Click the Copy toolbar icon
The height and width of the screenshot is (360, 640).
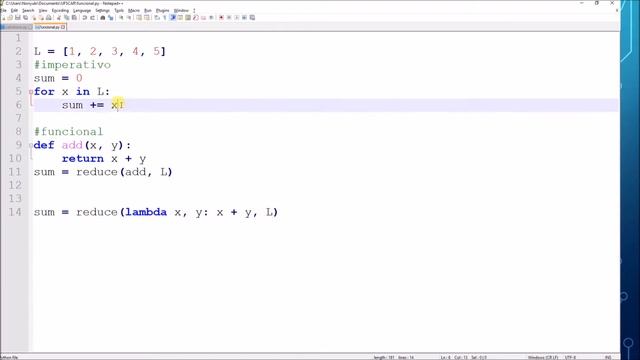click(67, 18)
